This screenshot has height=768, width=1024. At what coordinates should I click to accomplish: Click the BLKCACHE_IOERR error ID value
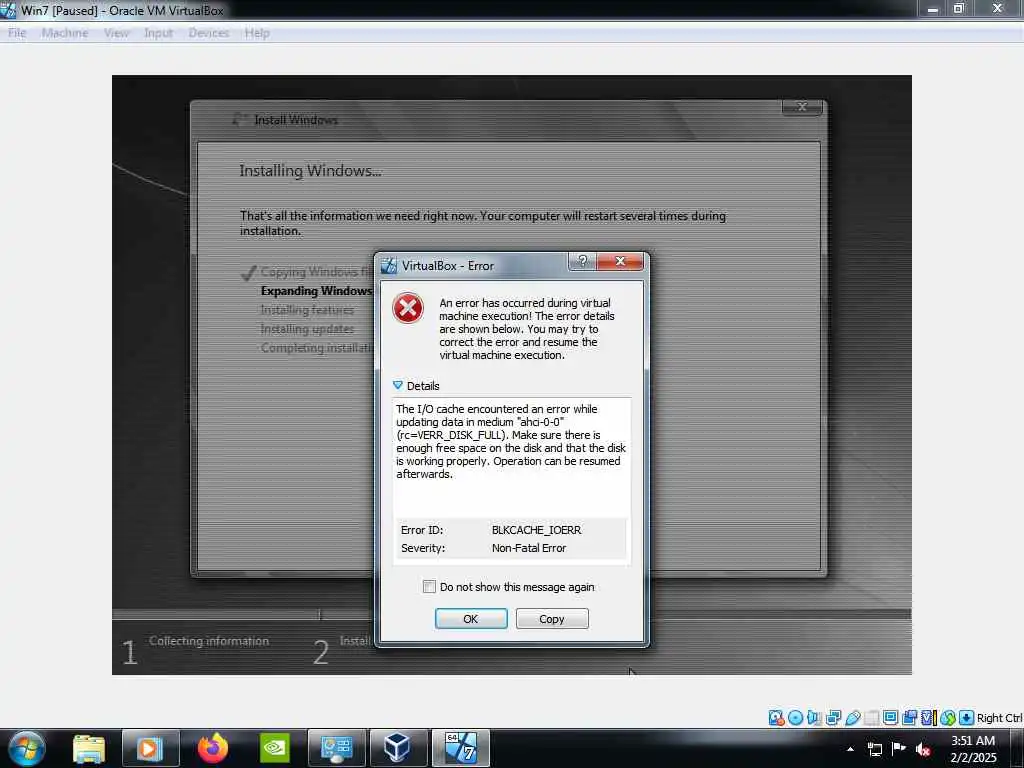coord(536,530)
